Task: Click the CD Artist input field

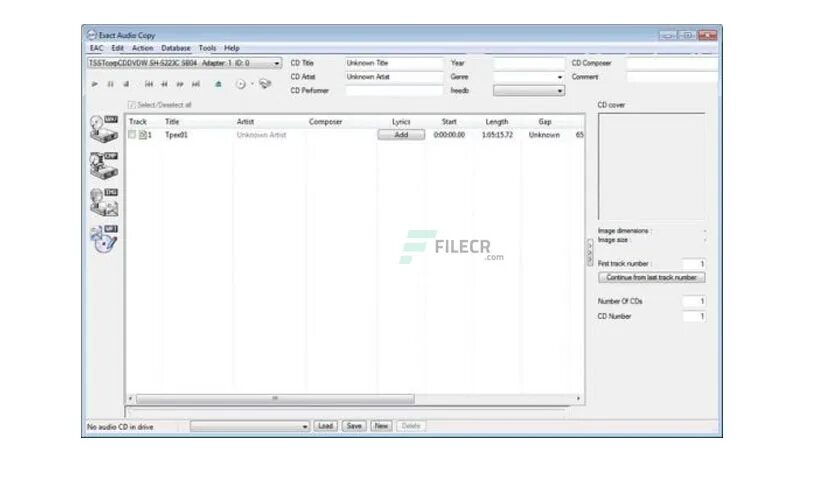Action: click(x=393, y=77)
